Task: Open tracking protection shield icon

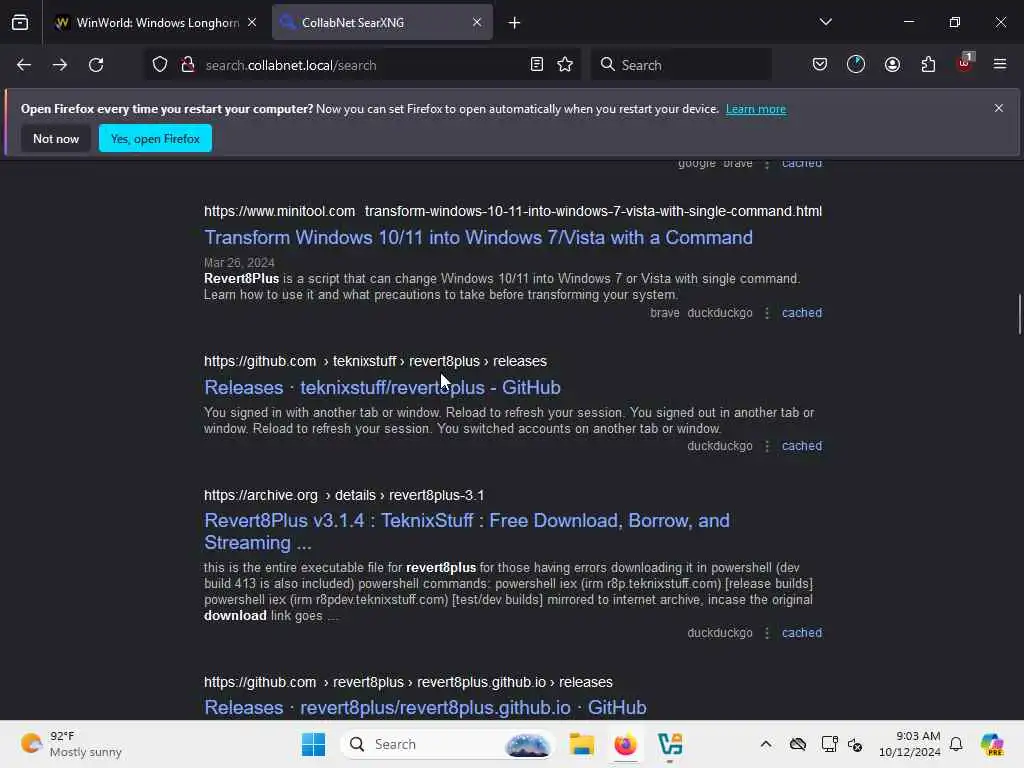Action: (x=160, y=65)
